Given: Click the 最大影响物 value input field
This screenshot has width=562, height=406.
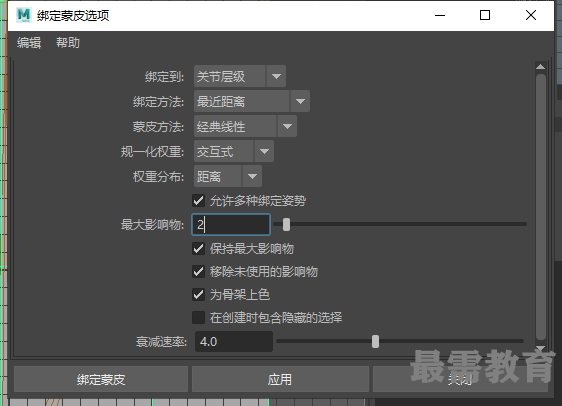Looking at the screenshot, I should click(x=231, y=225).
